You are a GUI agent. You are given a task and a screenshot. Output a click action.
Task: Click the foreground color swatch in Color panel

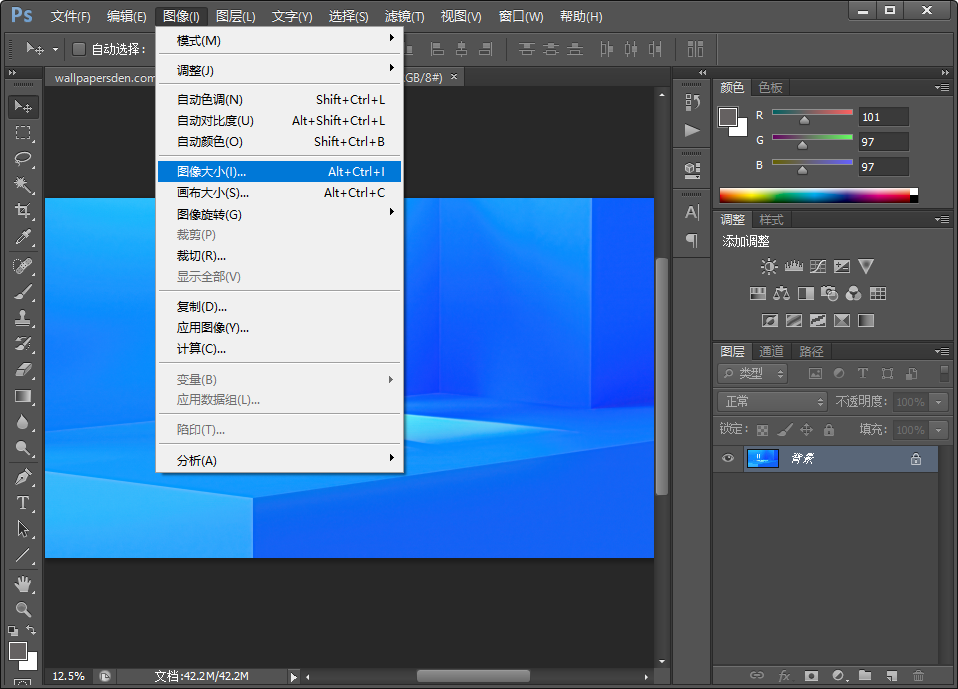tap(728, 117)
